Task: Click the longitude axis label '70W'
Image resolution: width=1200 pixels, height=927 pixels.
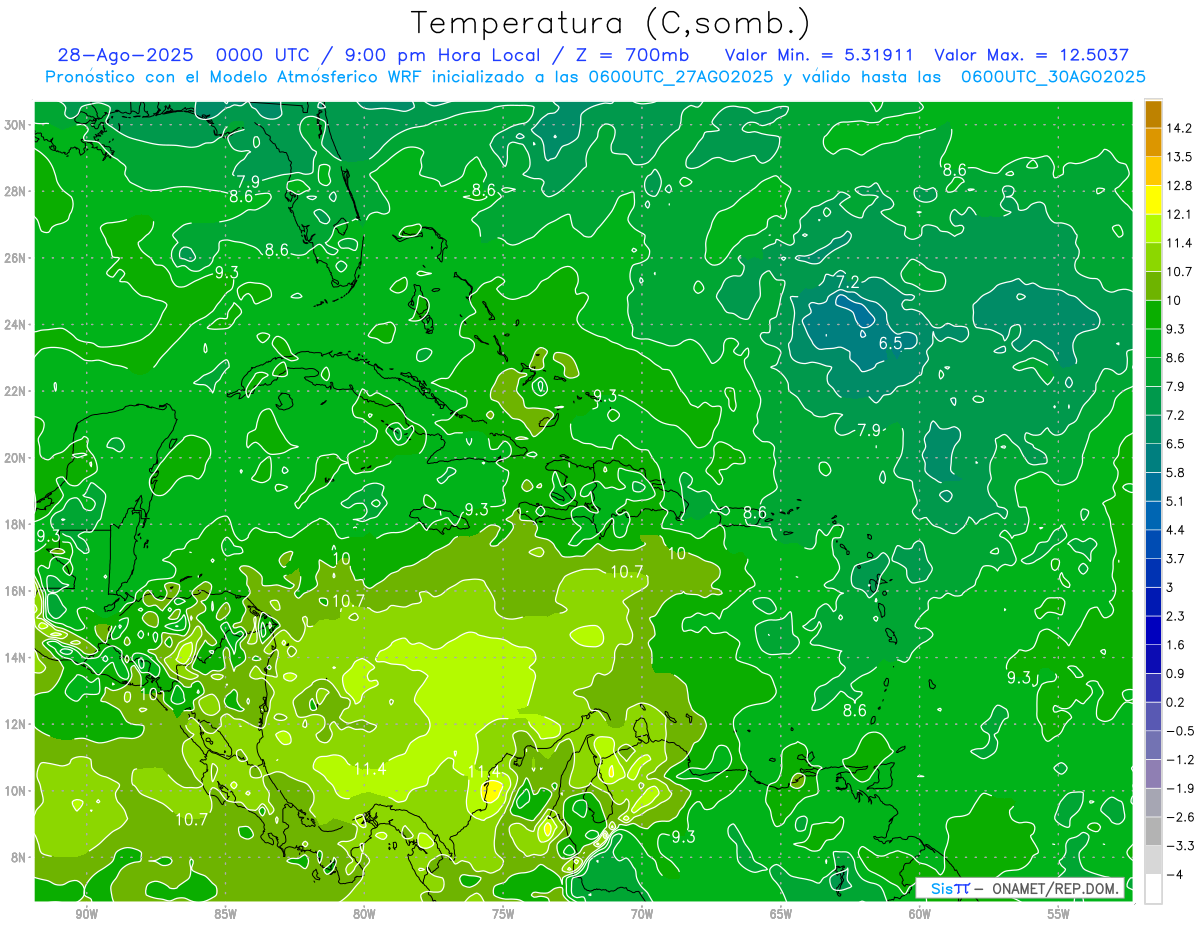Action: pos(642,914)
